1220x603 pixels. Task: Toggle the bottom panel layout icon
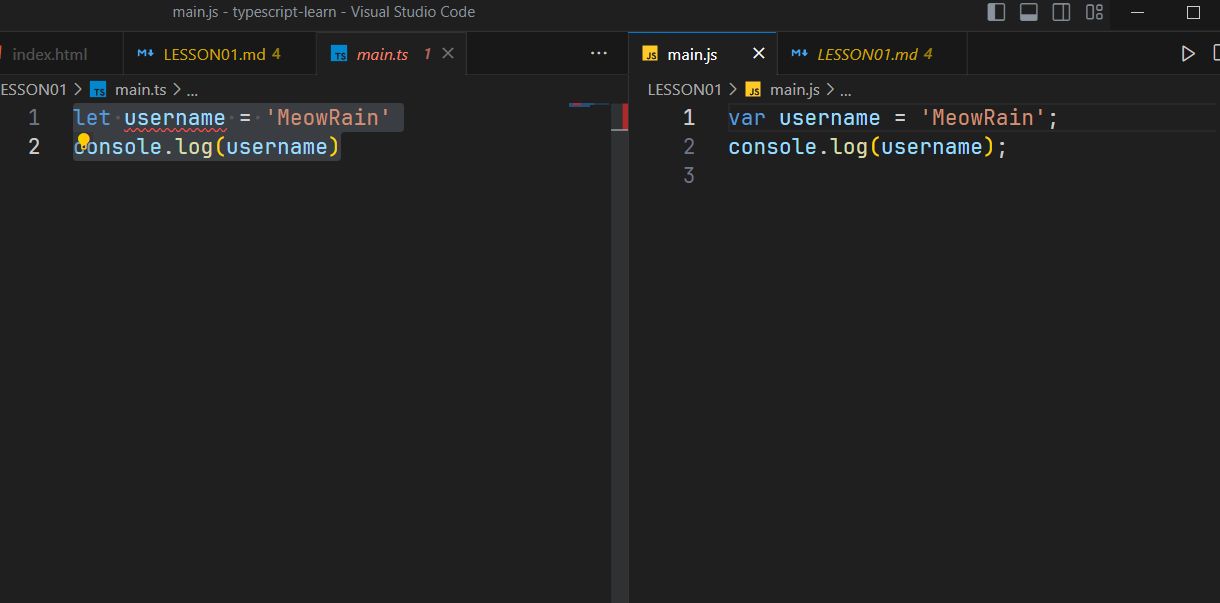click(1028, 12)
